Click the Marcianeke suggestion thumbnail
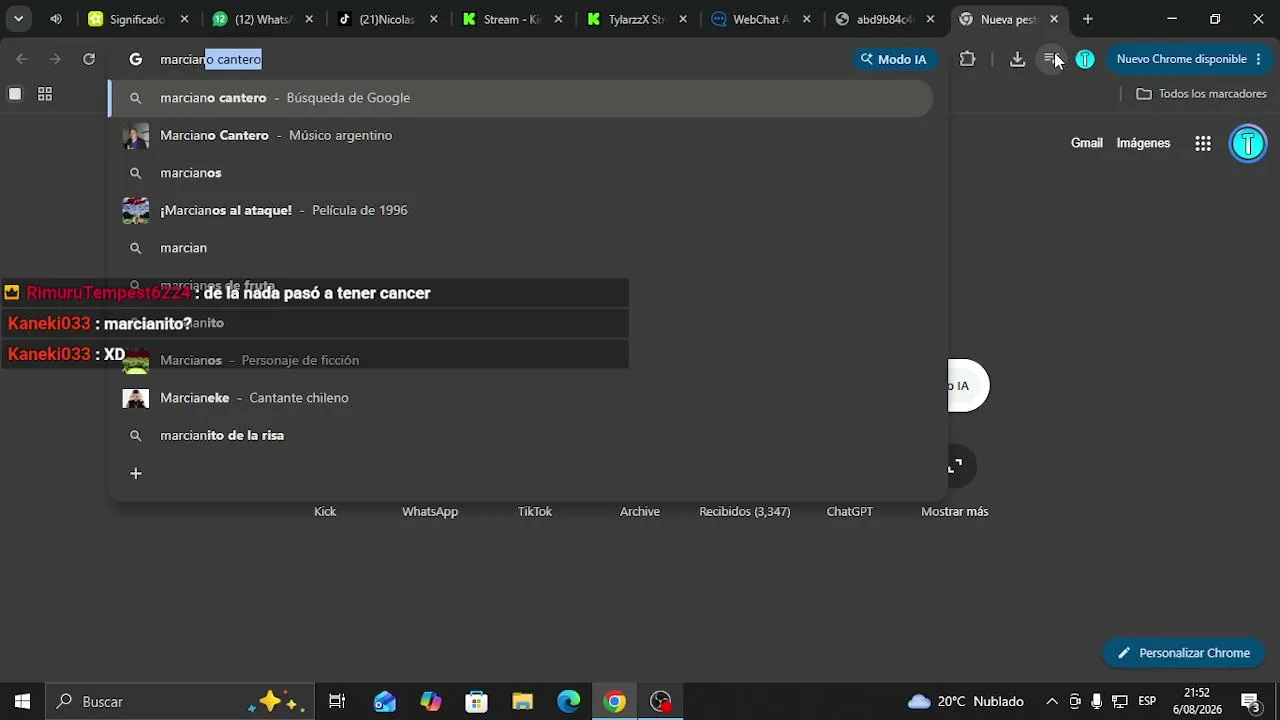This screenshot has height=720, width=1280. click(136, 398)
